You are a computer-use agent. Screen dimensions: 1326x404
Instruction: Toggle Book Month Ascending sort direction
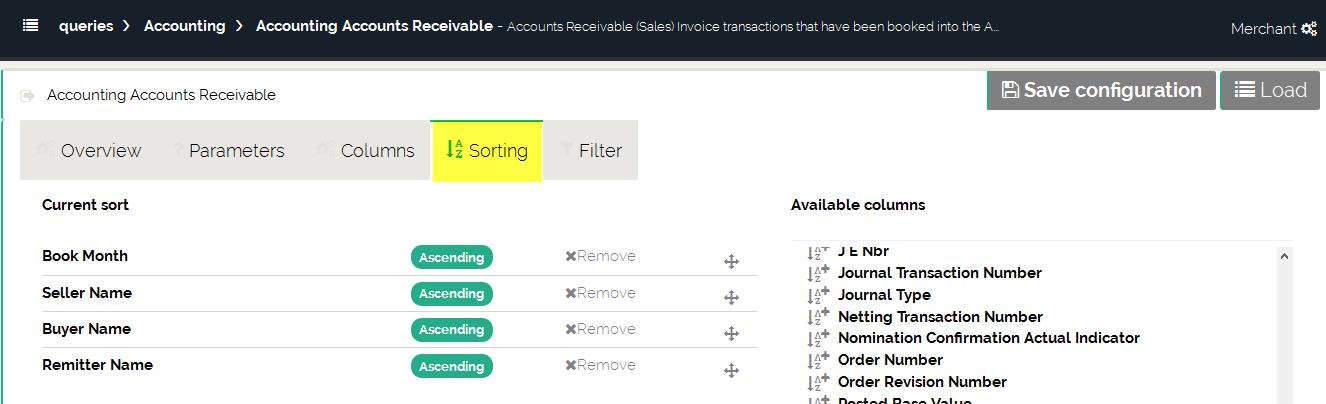451,257
